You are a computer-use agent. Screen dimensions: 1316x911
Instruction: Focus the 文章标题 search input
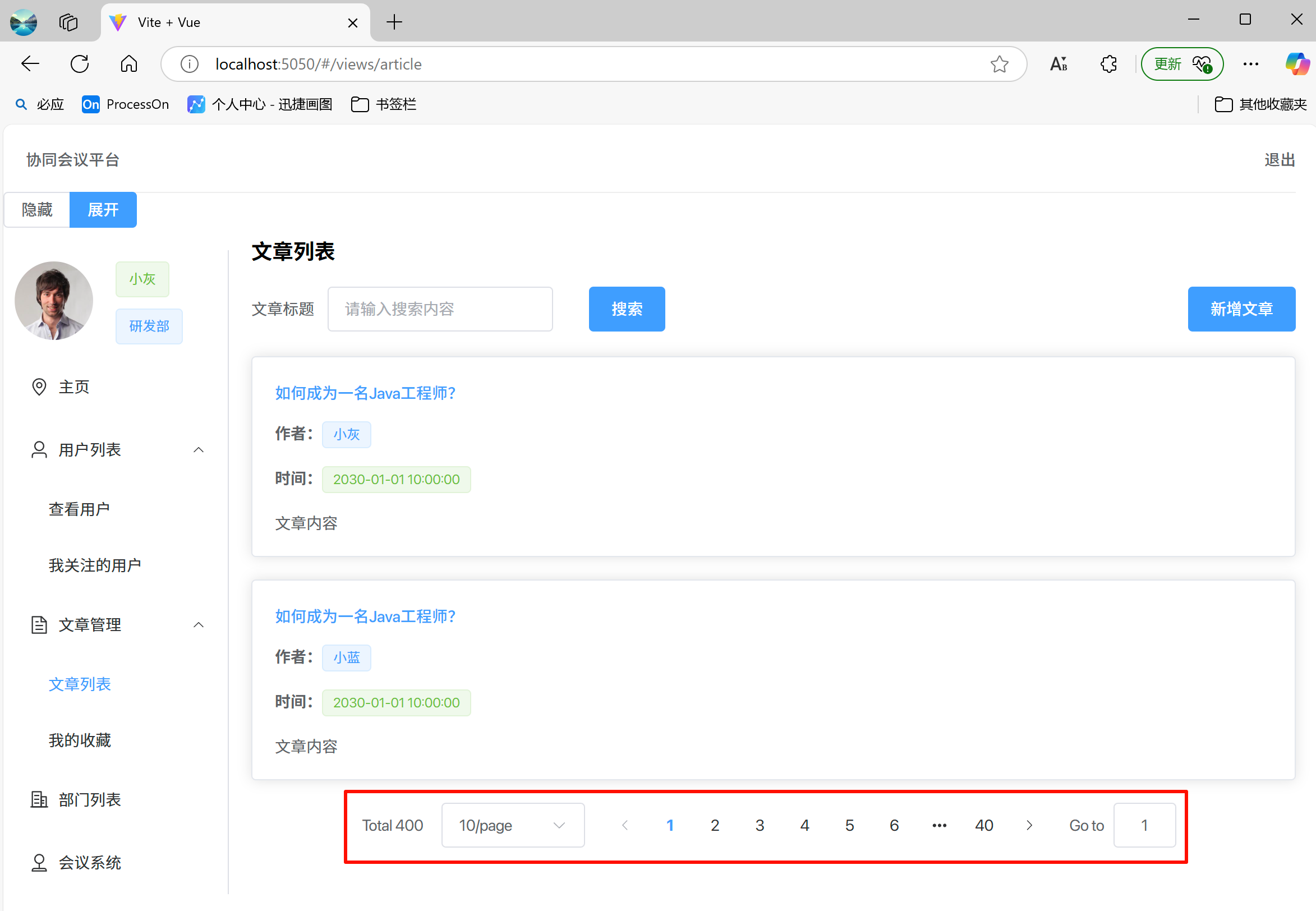[x=440, y=309]
